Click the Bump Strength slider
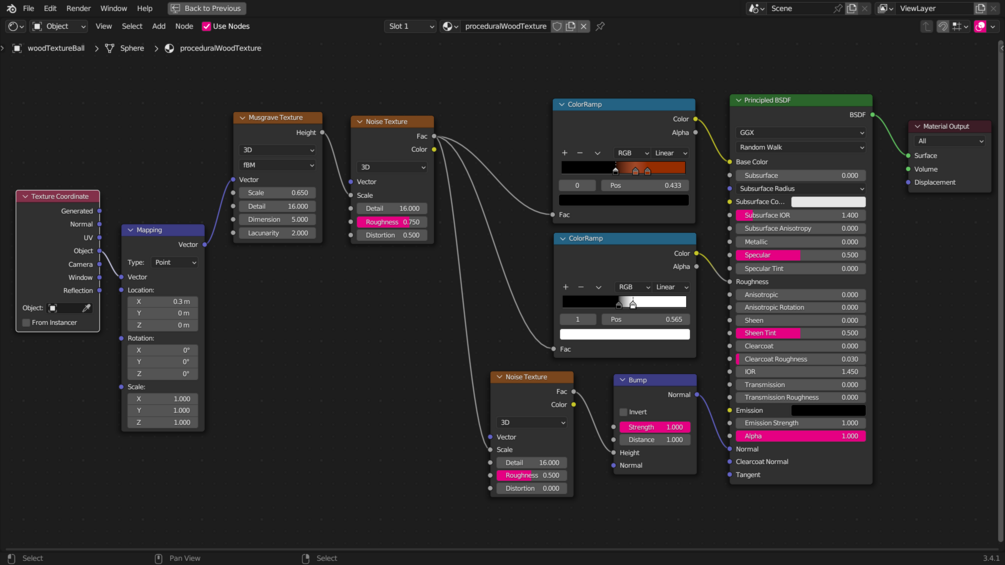This screenshot has width=1005, height=565. coord(654,427)
